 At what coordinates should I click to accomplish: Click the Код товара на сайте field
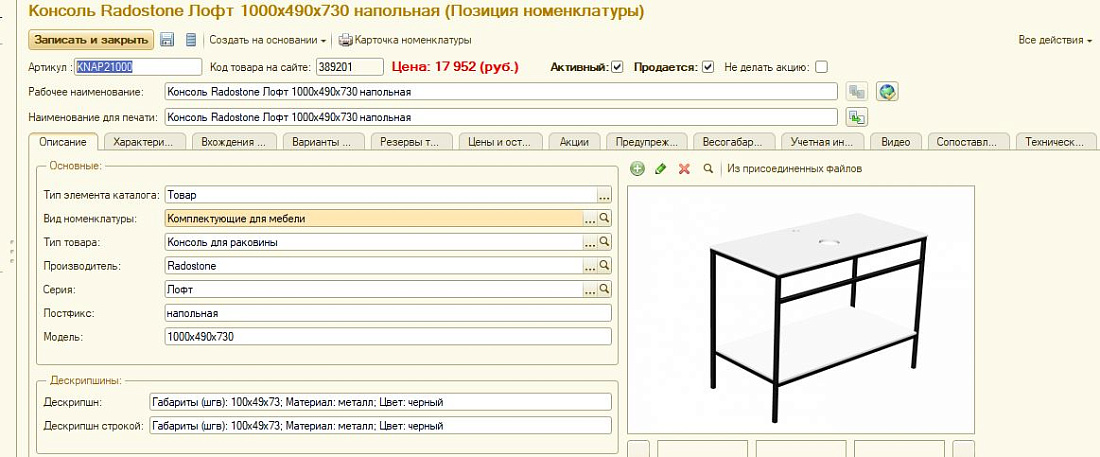349,67
